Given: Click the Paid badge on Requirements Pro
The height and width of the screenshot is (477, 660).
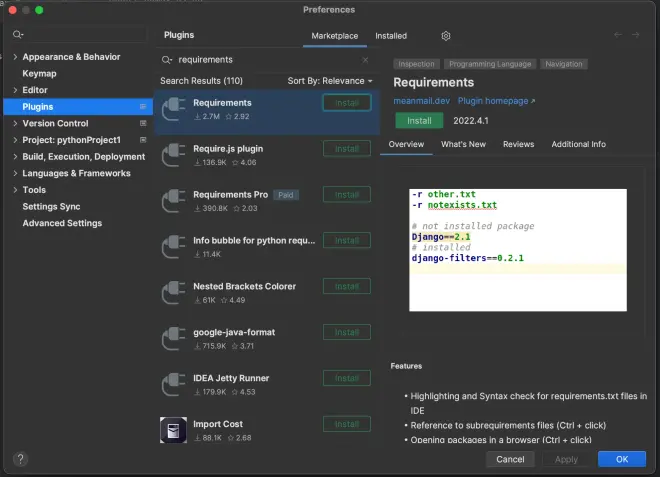Looking at the screenshot, I should 286,195.
